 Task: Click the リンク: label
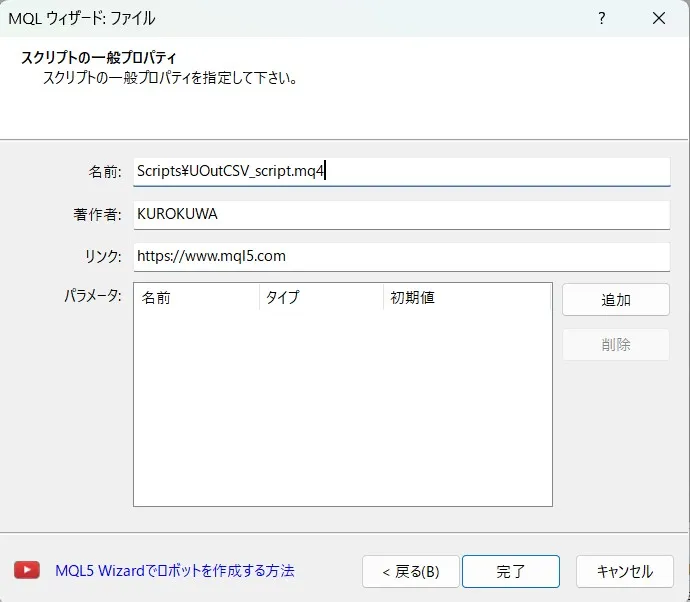pyautogui.click(x=103, y=256)
